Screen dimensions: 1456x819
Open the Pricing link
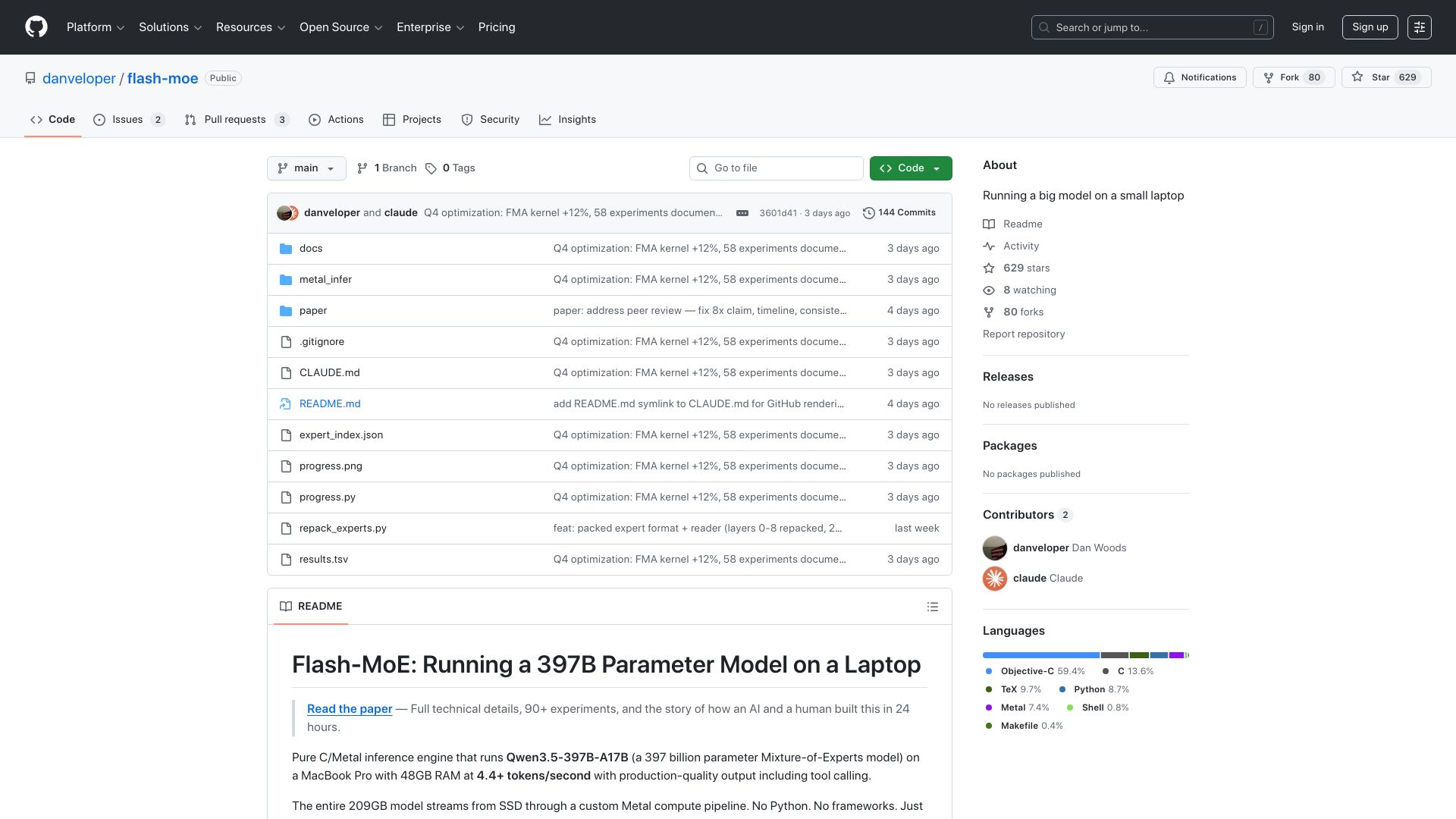pyautogui.click(x=497, y=27)
